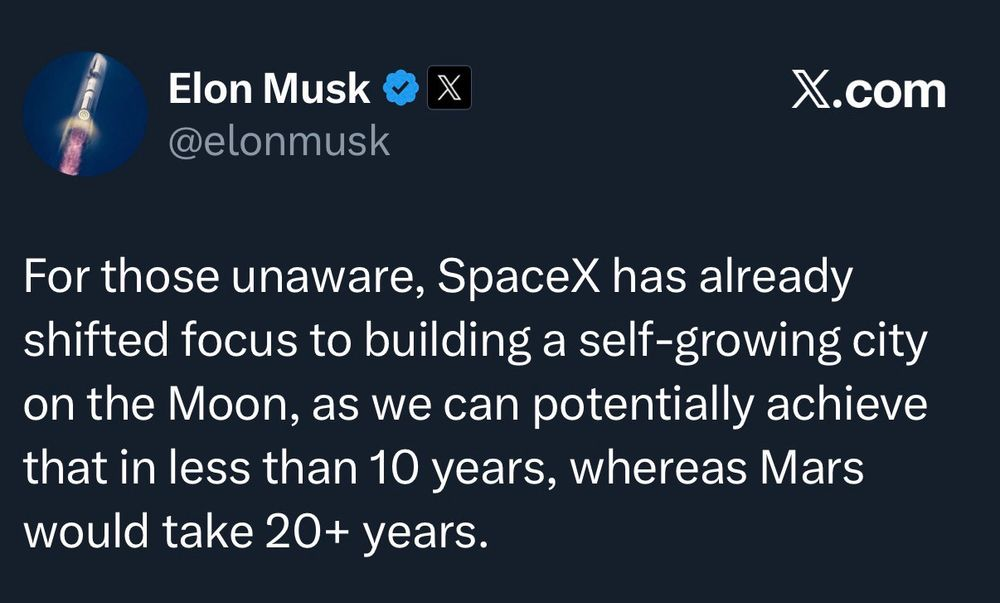Click the X logo in the X.com watermark
The image size is (1000, 603).
[x=814, y=91]
